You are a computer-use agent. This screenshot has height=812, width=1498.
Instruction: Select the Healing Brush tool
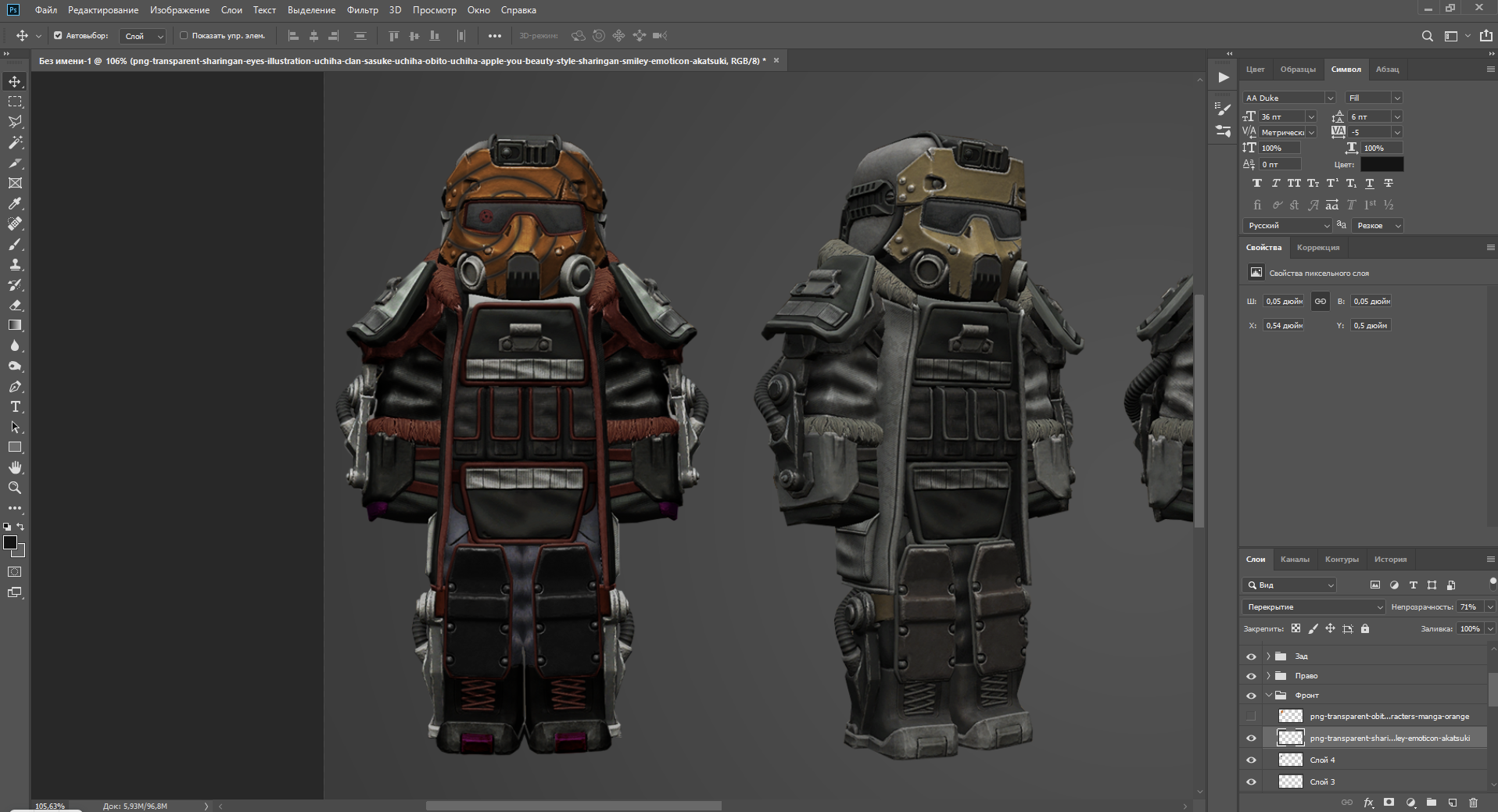click(15, 224)
